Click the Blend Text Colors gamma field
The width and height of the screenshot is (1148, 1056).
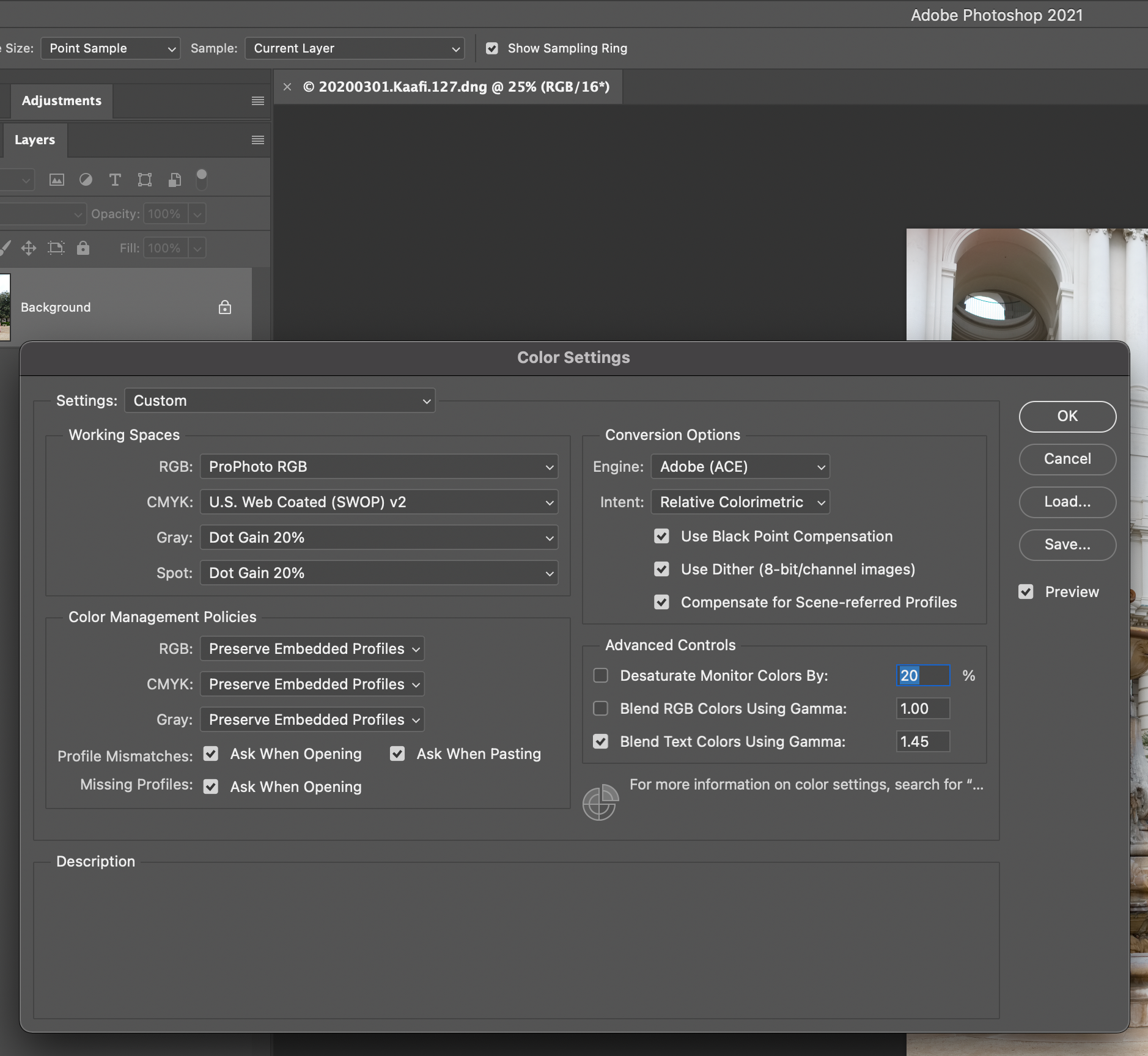[x=922, y=742]
